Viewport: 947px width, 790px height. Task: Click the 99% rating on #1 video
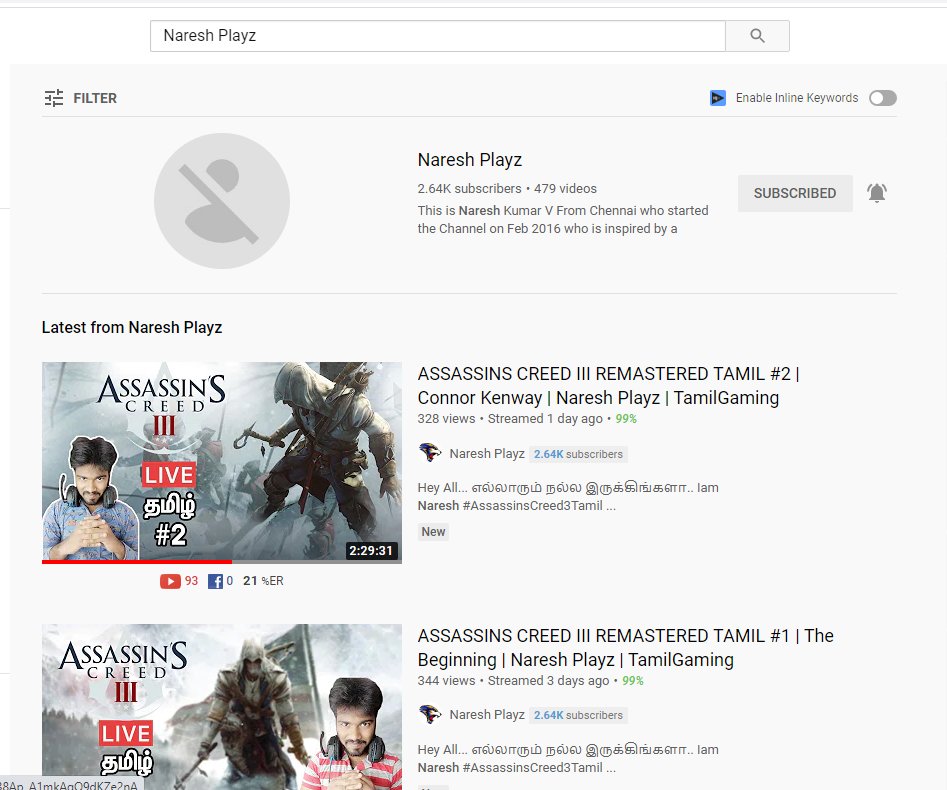click(x=632, y=681)
